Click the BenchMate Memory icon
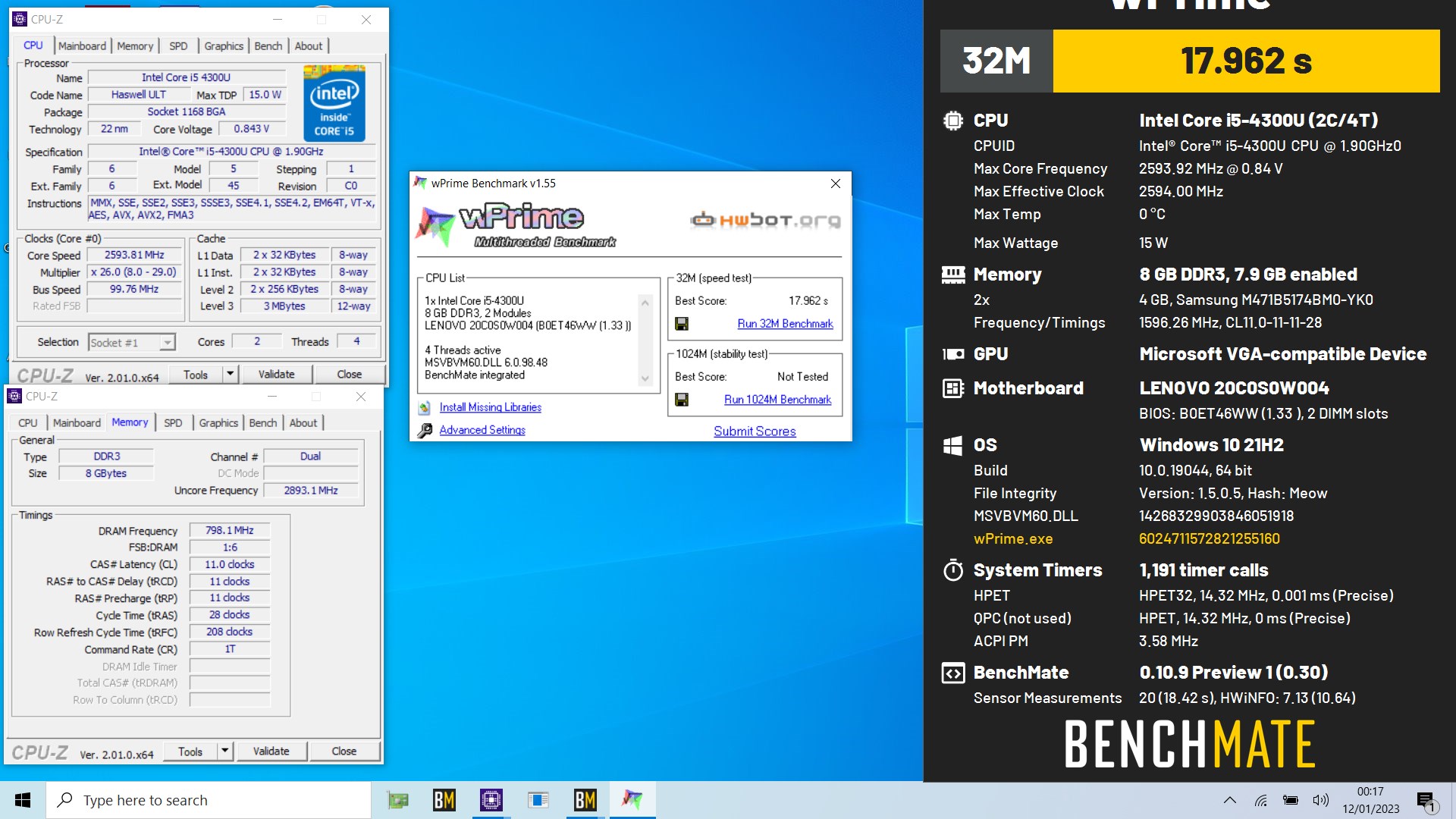1456x819 pixels. coord(953,275)
